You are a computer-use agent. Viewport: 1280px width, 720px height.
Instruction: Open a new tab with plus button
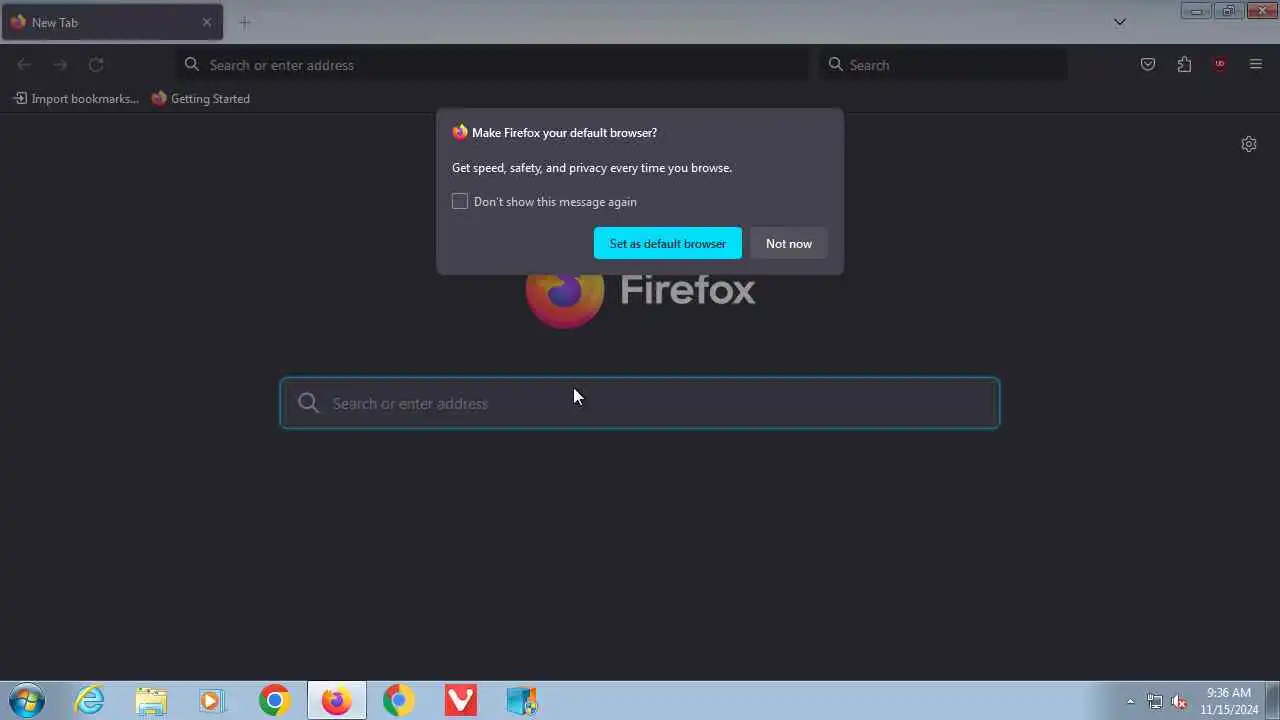point(244,22)
